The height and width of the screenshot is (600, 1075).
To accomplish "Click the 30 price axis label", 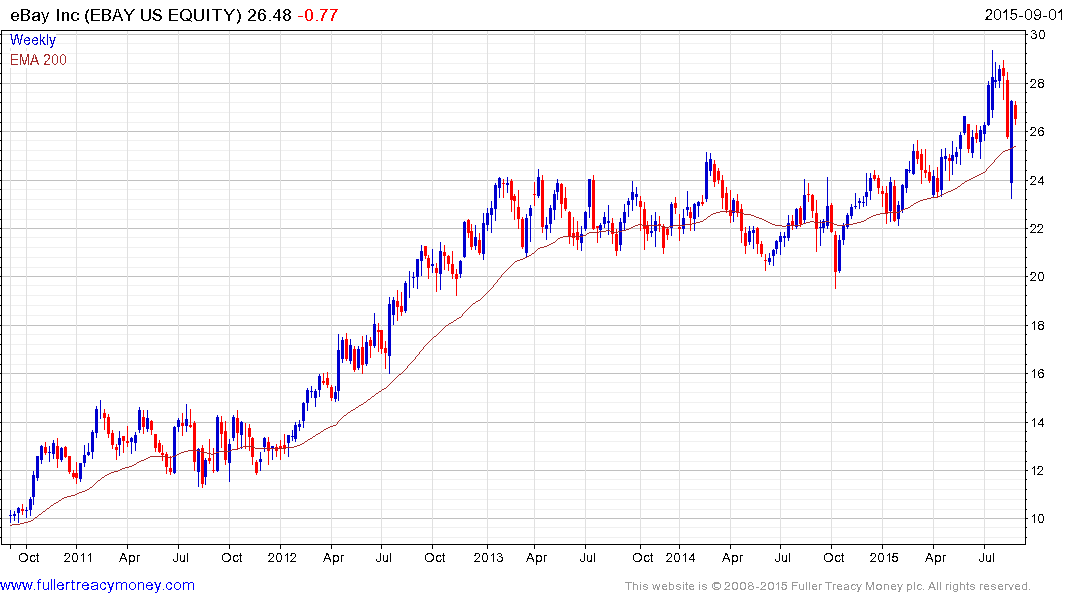I will [x=1038, y=35].
